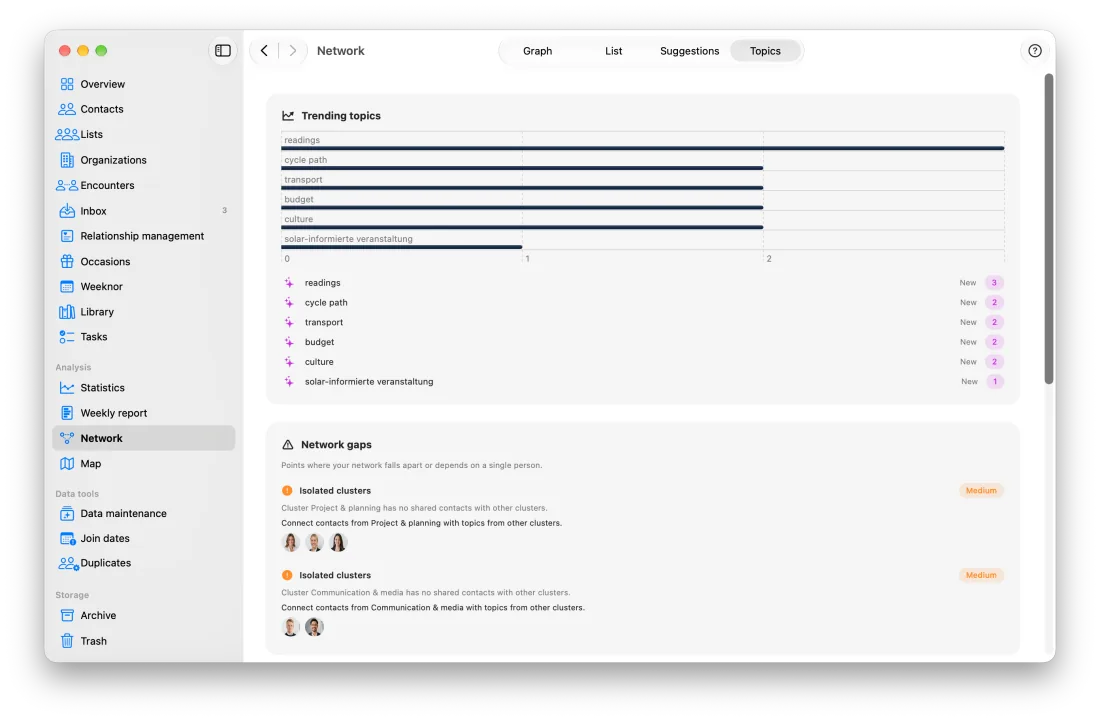Click the Weeknor calendar icon
1100x721 pixels.
point(67,287)
